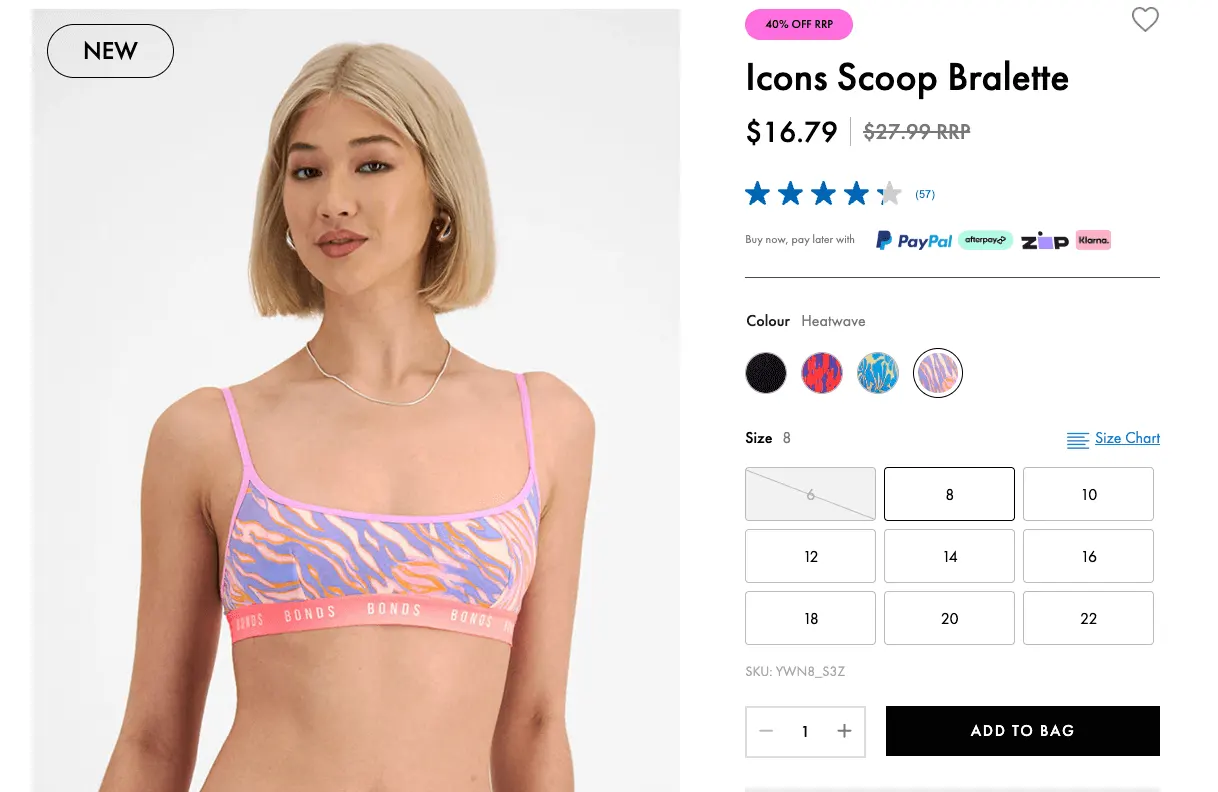The height and width of the screenshot is (792, 1218).
Task: Increase quantity with the plus icon
Action: pyautogui.click(x=844, y=731)
